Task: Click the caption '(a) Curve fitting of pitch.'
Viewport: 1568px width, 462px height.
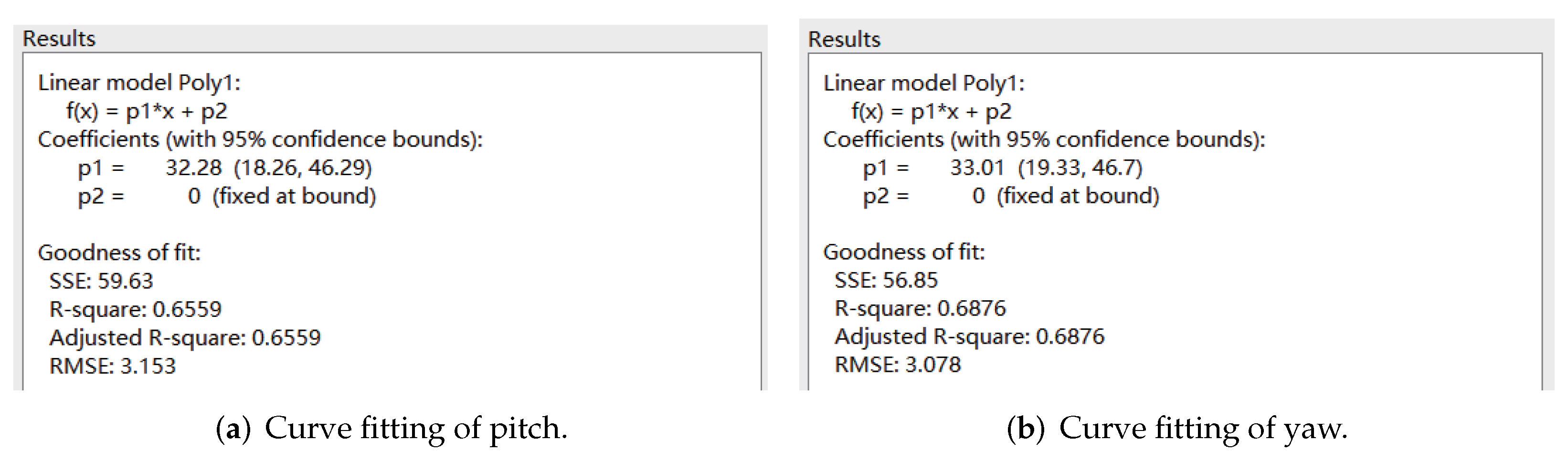Action: pos(392,428)
